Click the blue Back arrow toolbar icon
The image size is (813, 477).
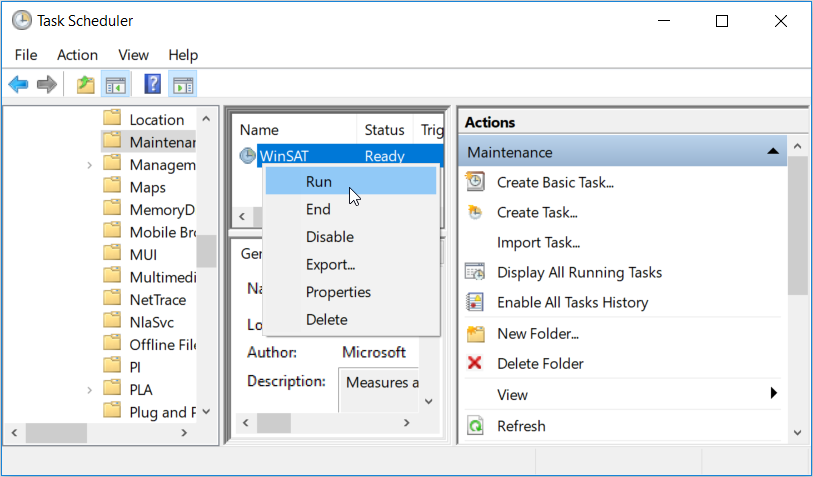(x=18, y=84)
